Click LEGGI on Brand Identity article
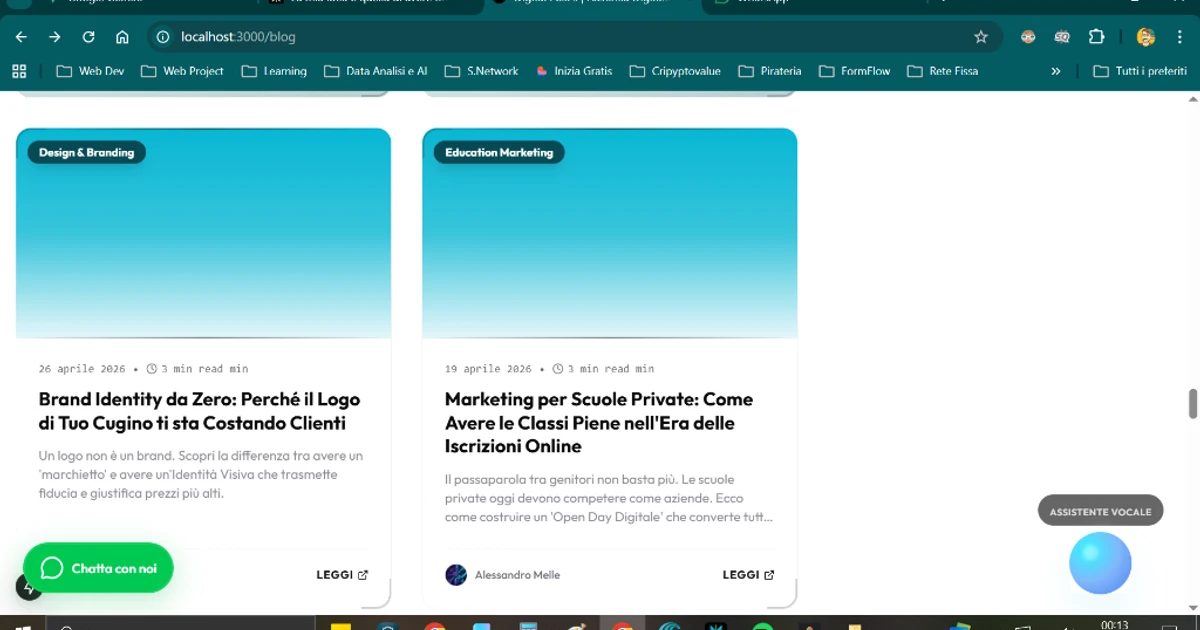1200x630 pixels. tap(342, 575)
